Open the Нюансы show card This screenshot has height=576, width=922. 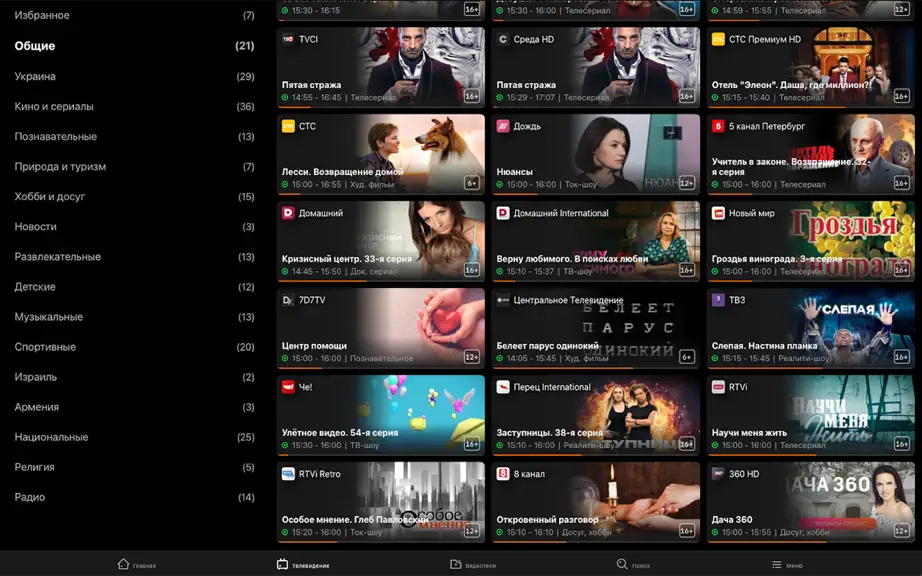(596, 155)
